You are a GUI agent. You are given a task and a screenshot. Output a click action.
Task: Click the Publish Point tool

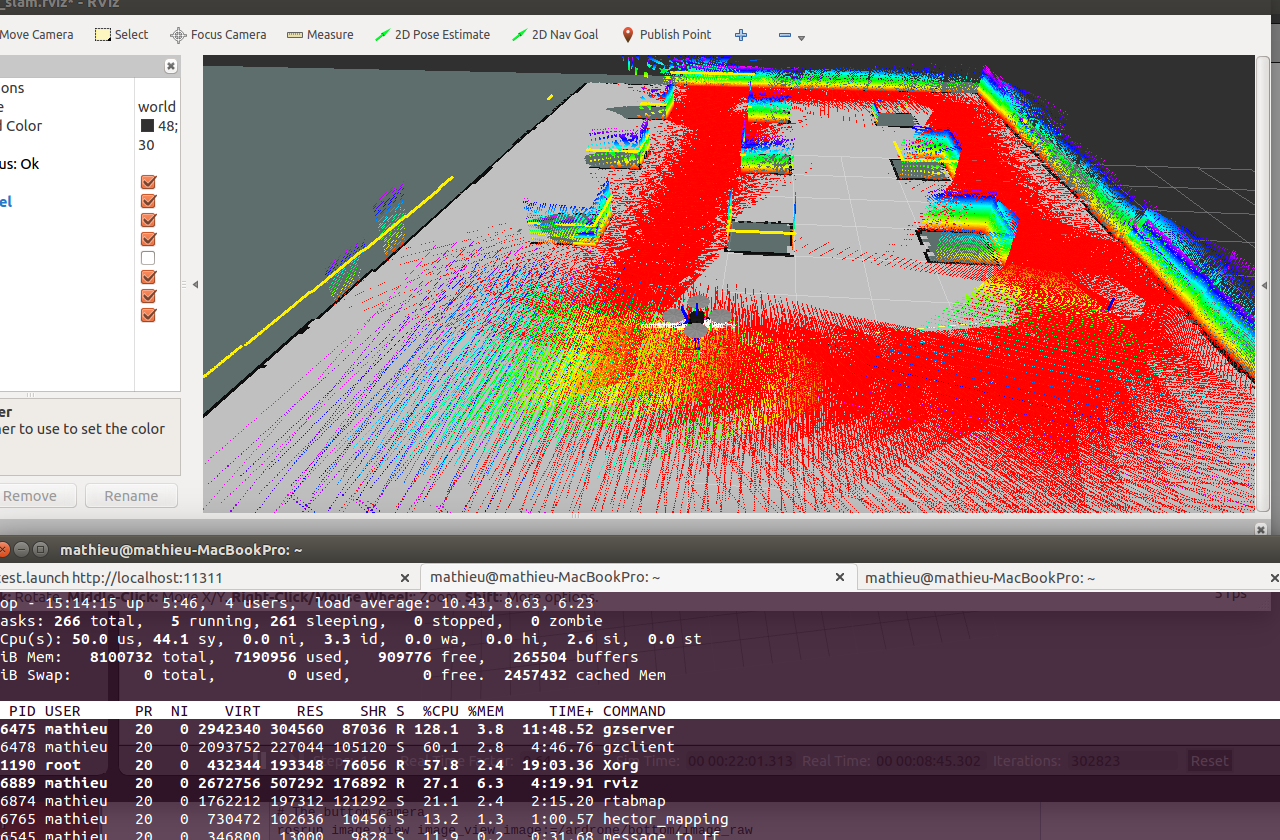(x=666, y=34)
